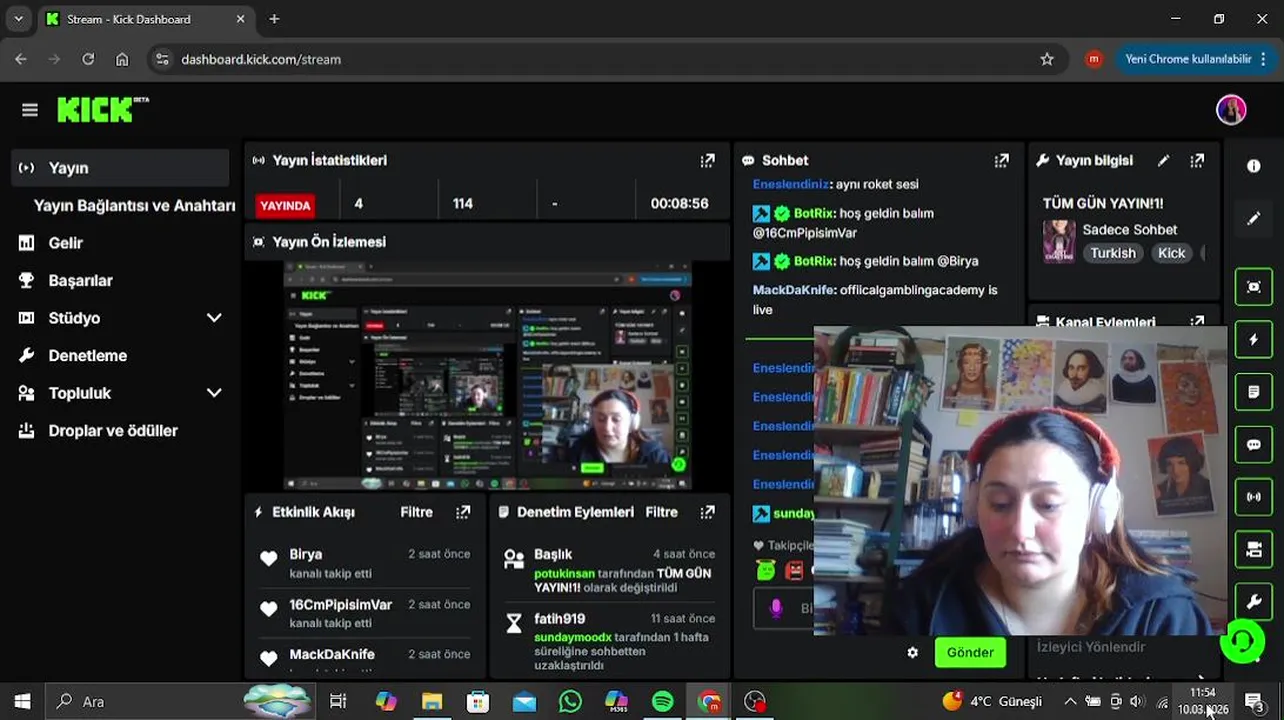This screenshot has width=1284, height=720.
Task: Open the hamburger menu beside the Kick logo
Action: point(29,110)
